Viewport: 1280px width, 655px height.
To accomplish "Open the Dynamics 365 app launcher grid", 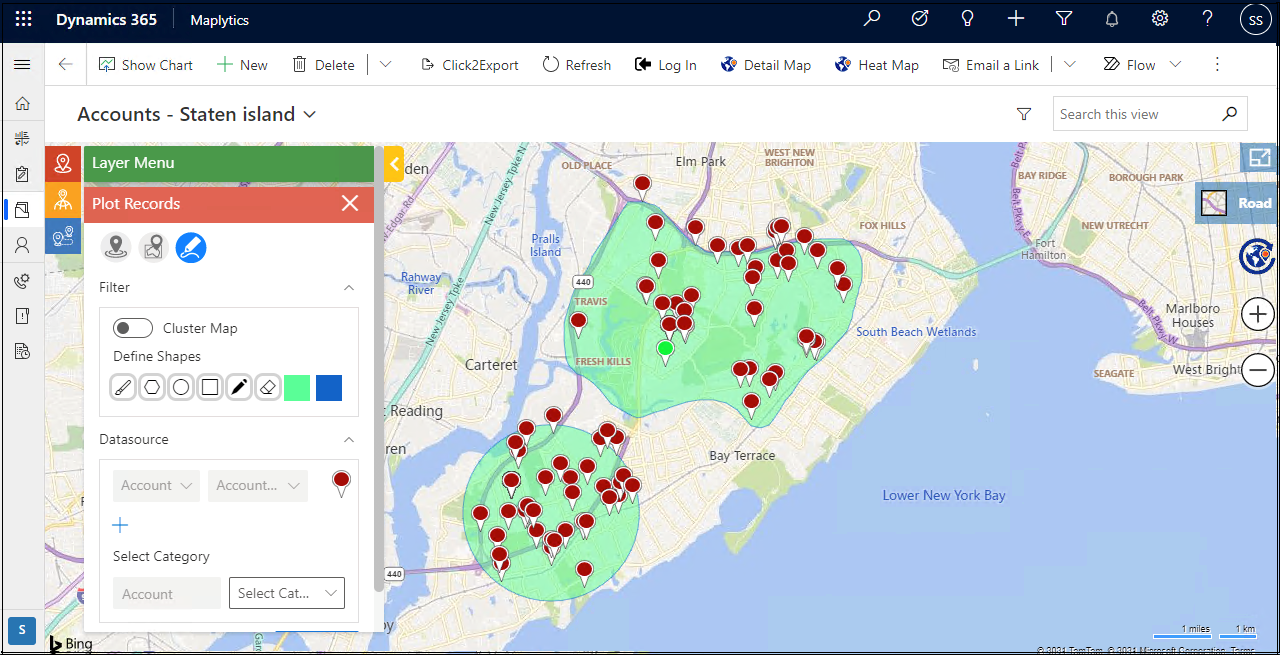I will click(x=23, y=19).
